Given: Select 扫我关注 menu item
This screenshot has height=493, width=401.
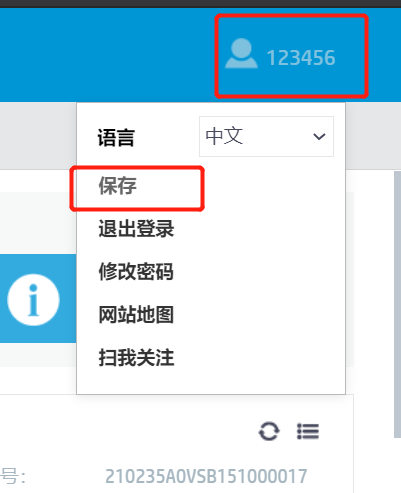Looking at the screenshot, I should pos(136,357).
